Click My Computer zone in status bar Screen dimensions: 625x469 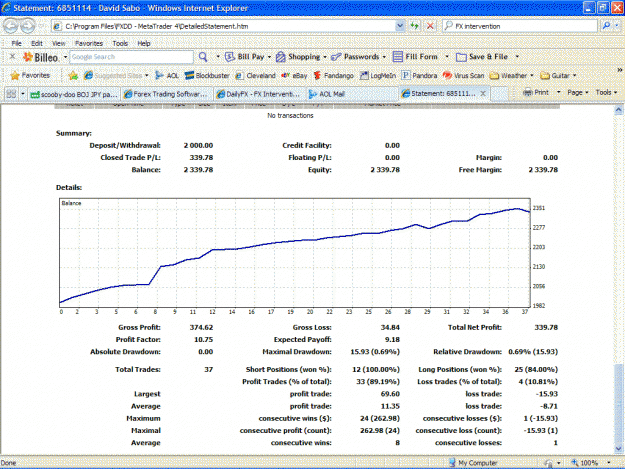473,463
